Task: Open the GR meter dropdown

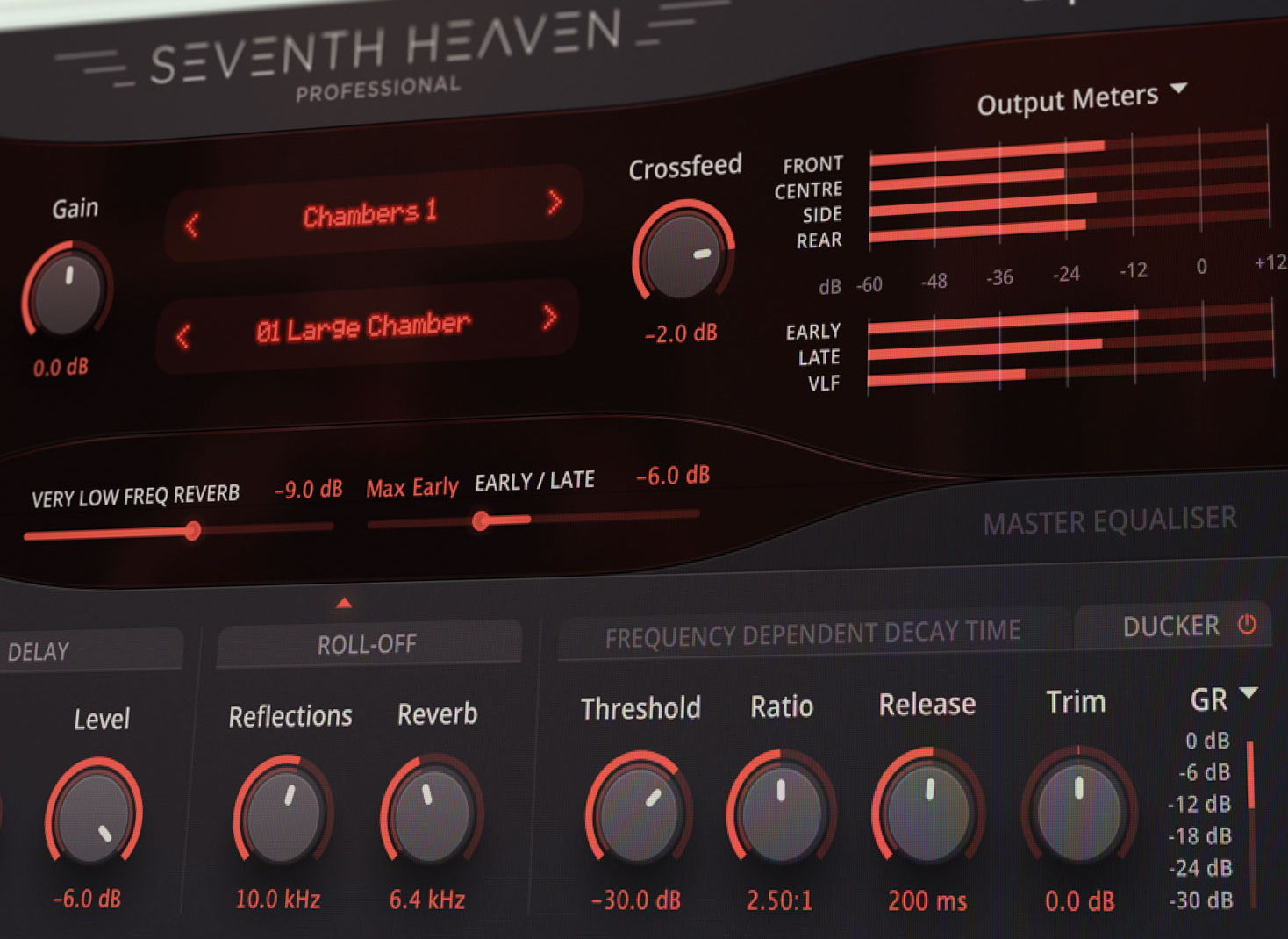Action: click(x=1248, y=693)
